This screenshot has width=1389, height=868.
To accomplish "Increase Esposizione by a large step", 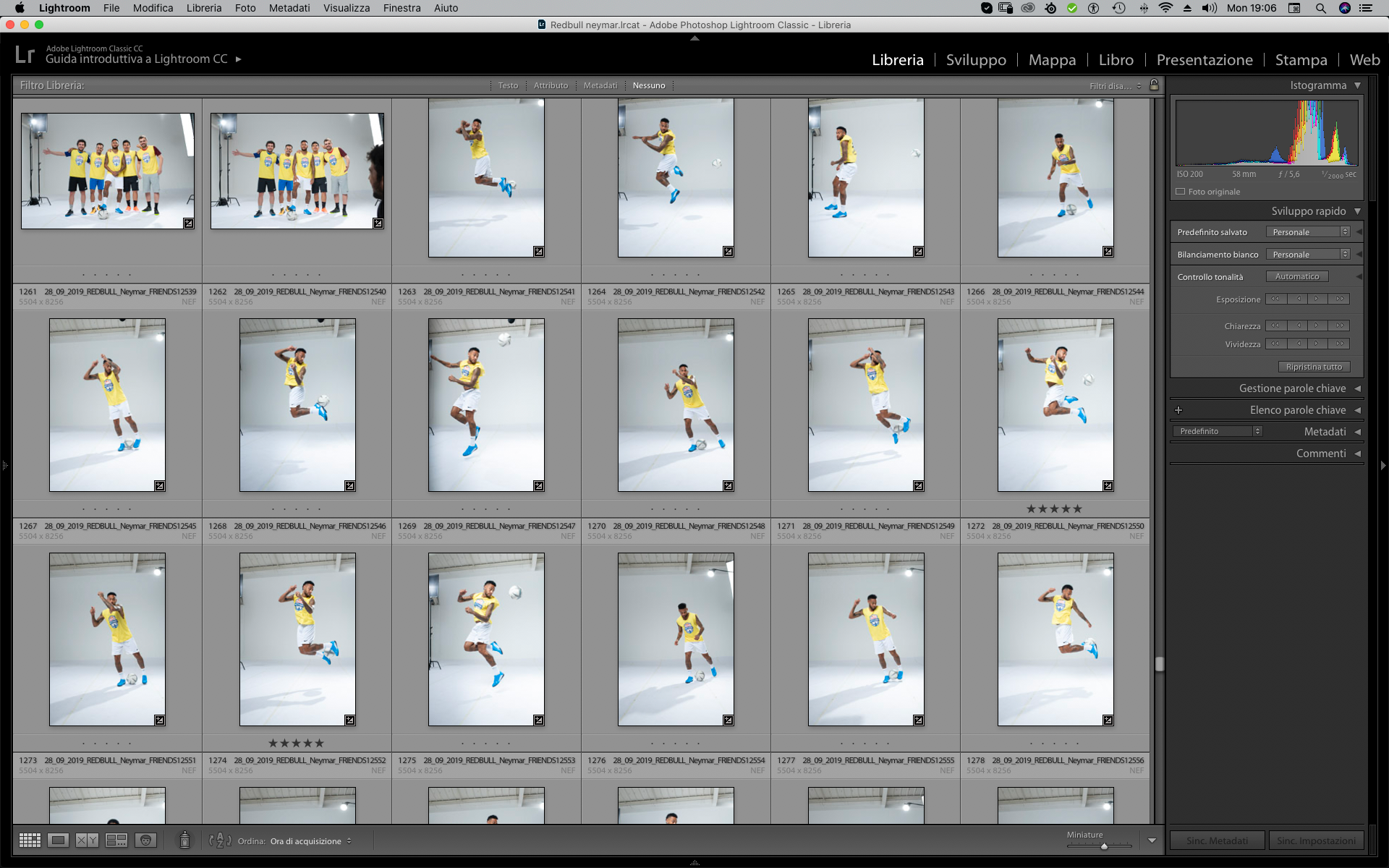I will click(x=1340, y=299).
